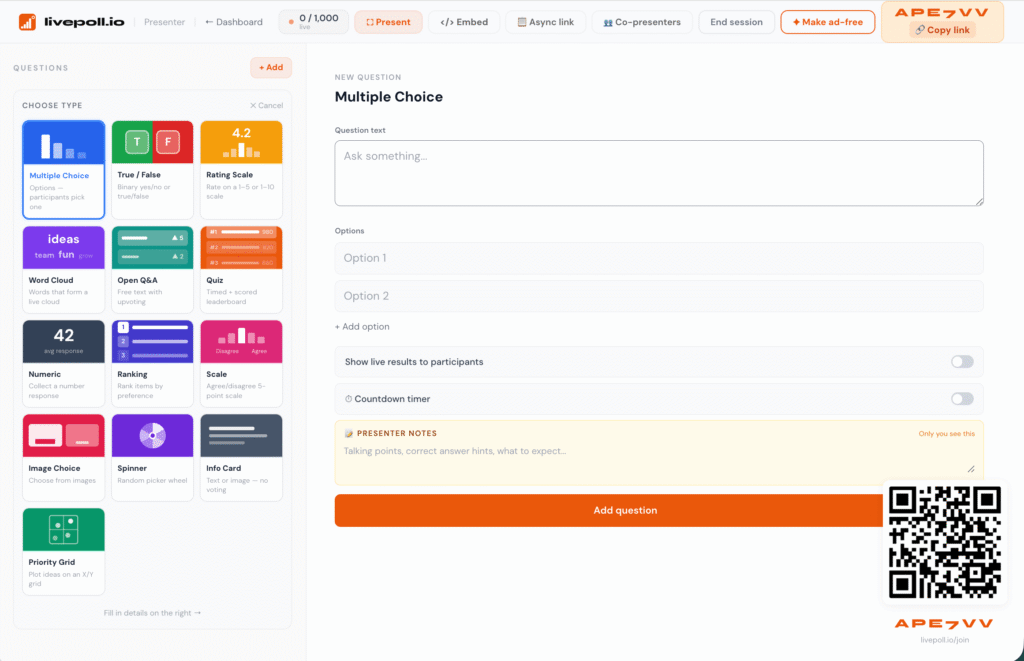Image resolution: width=1024 pixels, height=661 pixels.
Task: Click 'Fill in details on the right' hint
Action: pyautogui.click(x=152, y=613)
